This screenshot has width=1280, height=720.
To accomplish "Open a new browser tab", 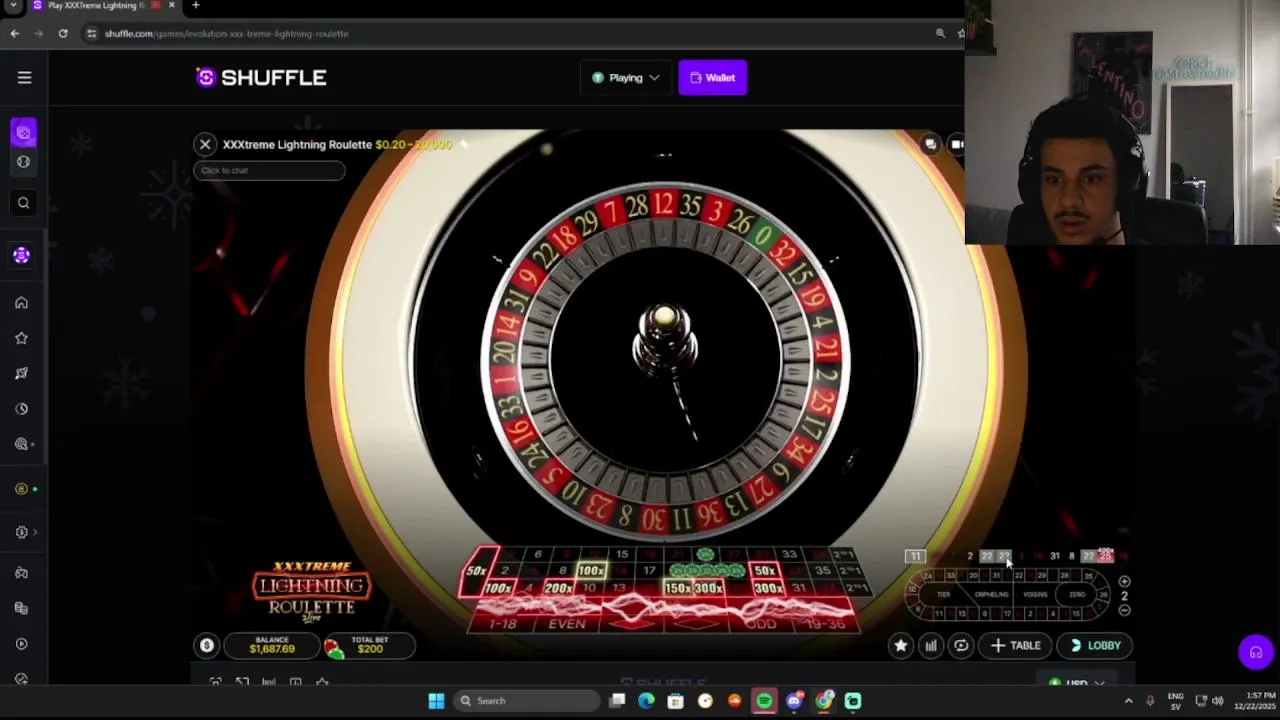I will tap(195, 6).
